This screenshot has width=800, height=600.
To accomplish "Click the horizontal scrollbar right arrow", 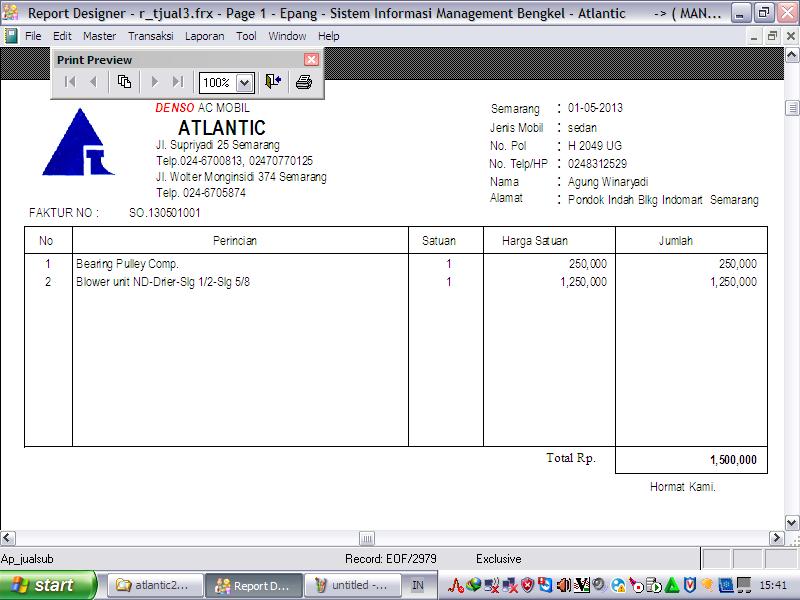I will point(776,538).
